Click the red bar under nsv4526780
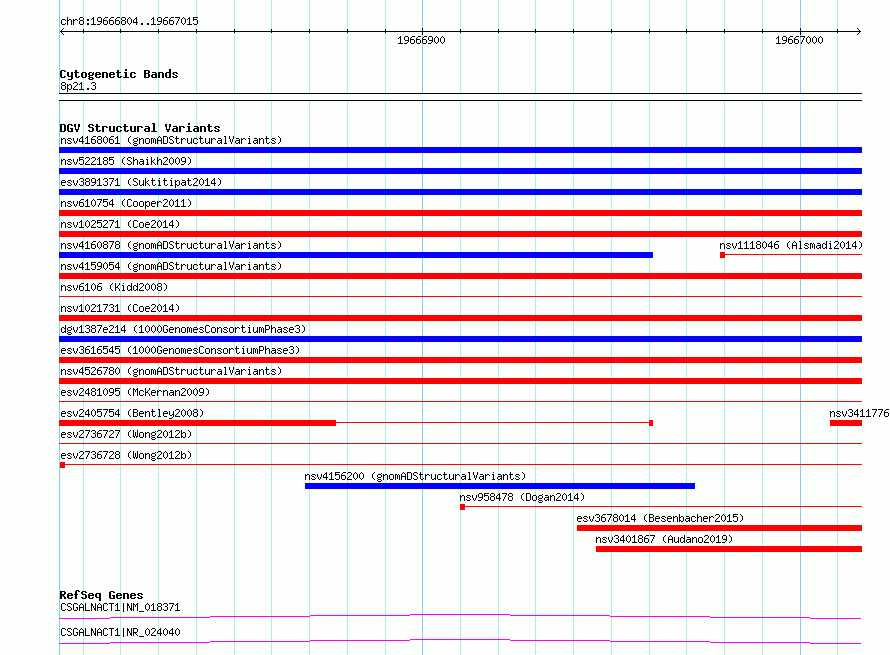890x655 pixels. tap(460, 381)
